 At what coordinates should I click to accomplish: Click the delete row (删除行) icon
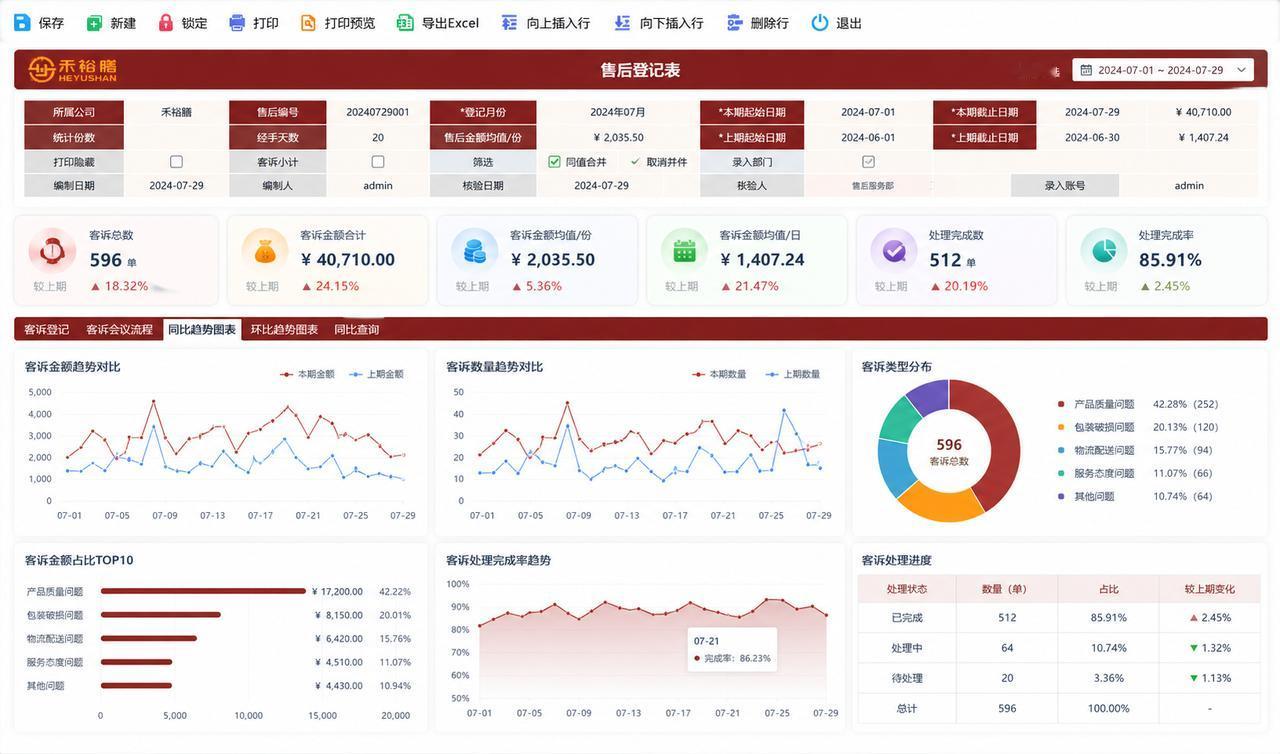click(x=735, y=22)
